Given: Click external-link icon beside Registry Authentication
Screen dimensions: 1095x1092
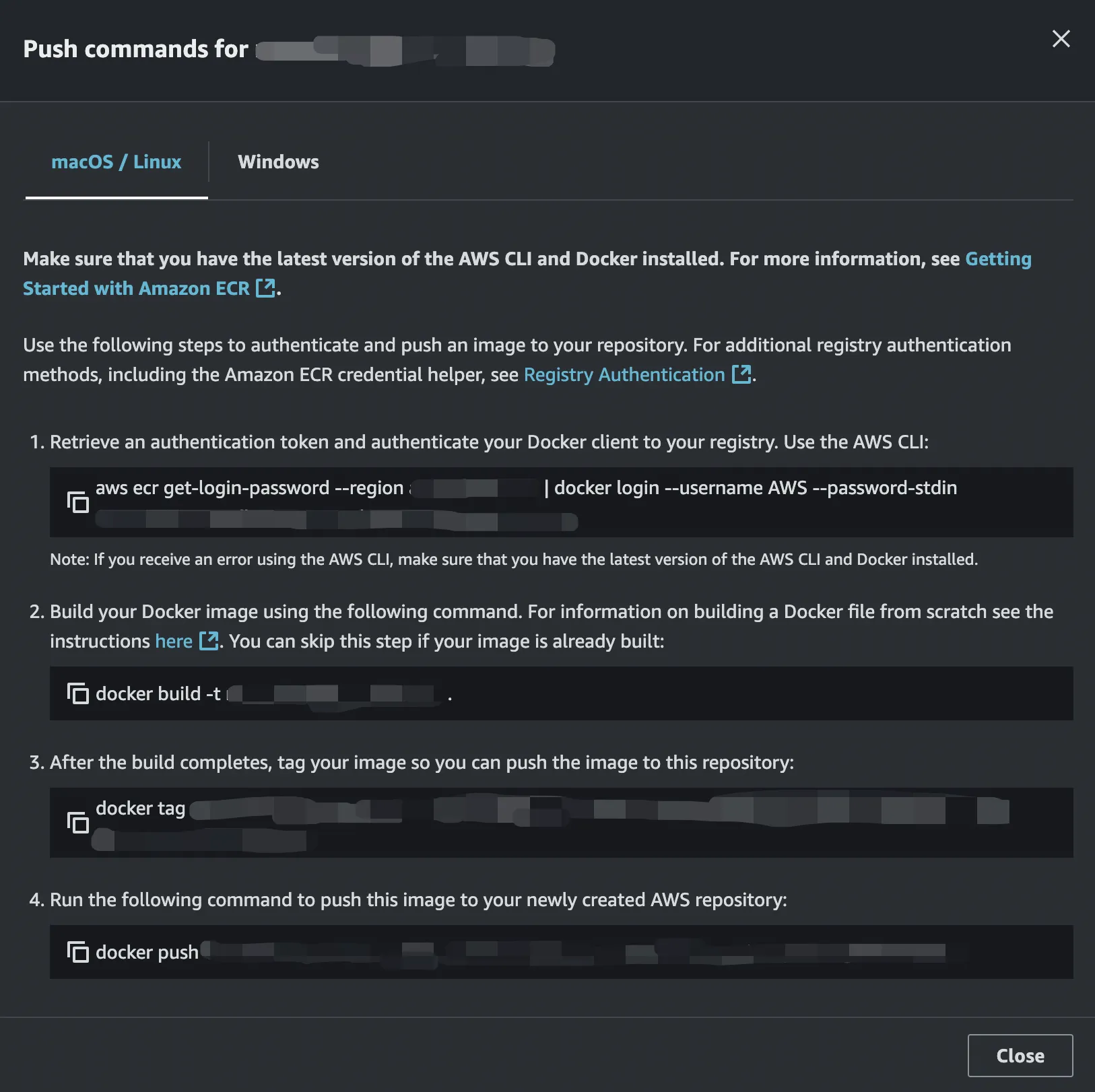Looking at the screenshot, I should point(741,374).
